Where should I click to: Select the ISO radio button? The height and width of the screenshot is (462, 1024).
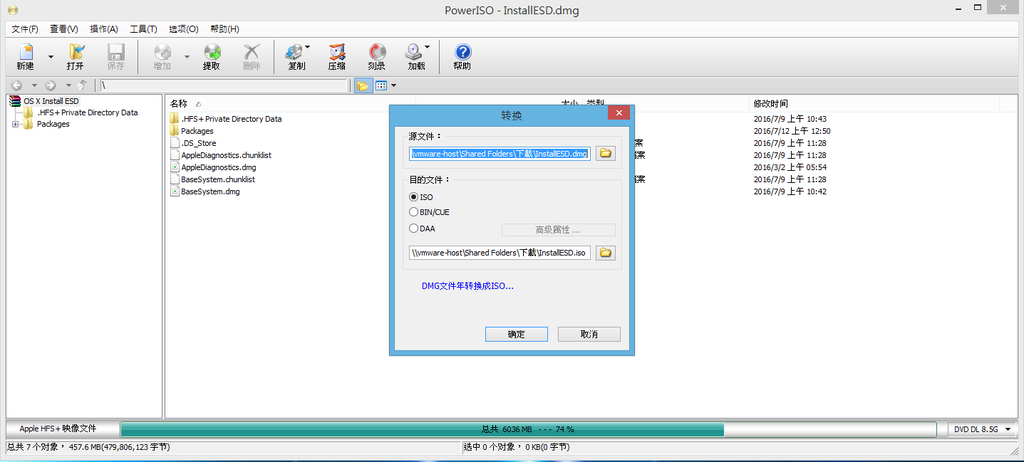pos(413,197)
